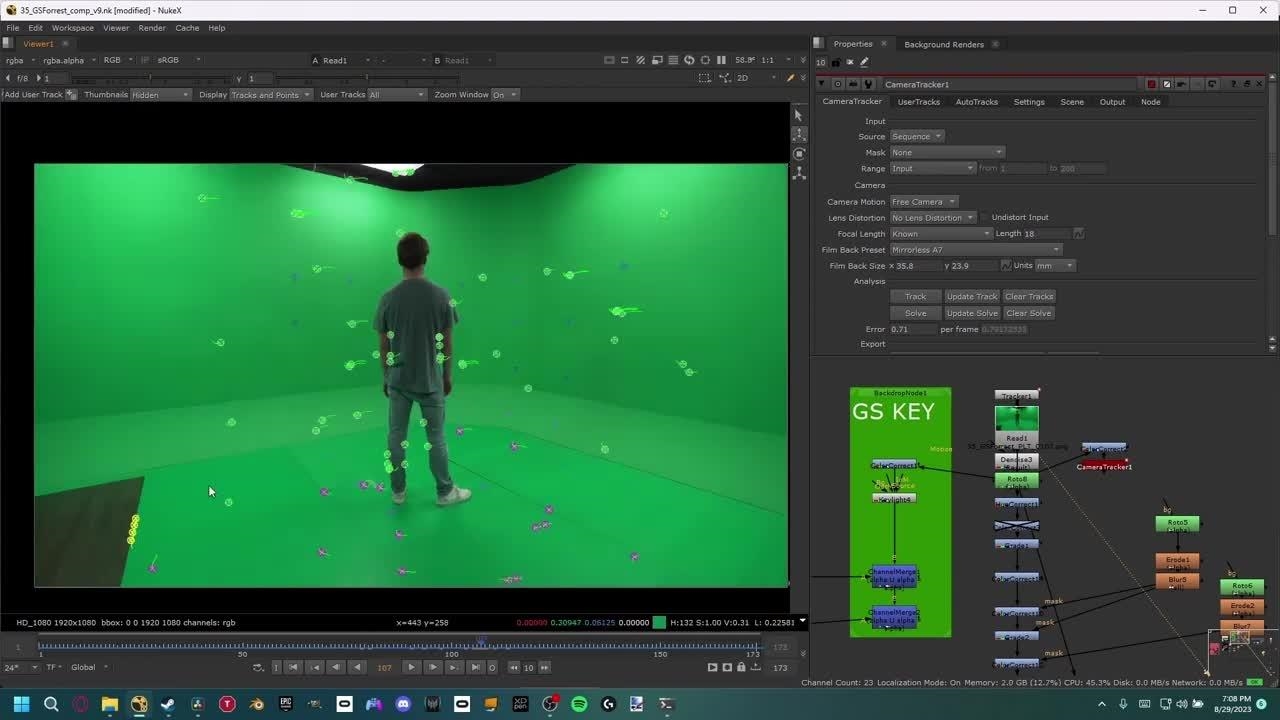Toggle the region of interest icon in the viewer
Viewport: 1280px width, 720px height.
tap(705, 78)
